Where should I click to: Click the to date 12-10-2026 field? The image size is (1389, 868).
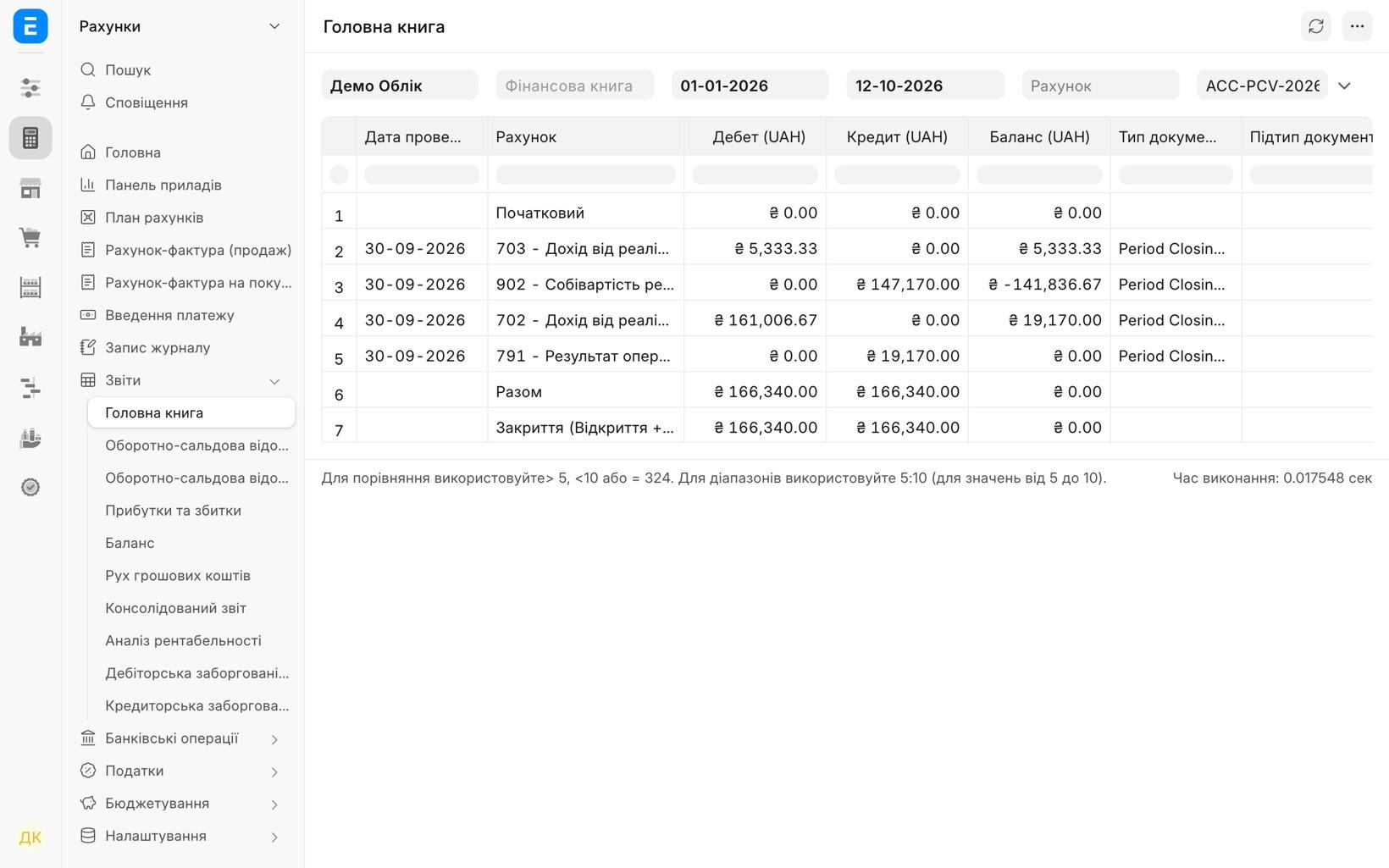[x=925, y=85]
